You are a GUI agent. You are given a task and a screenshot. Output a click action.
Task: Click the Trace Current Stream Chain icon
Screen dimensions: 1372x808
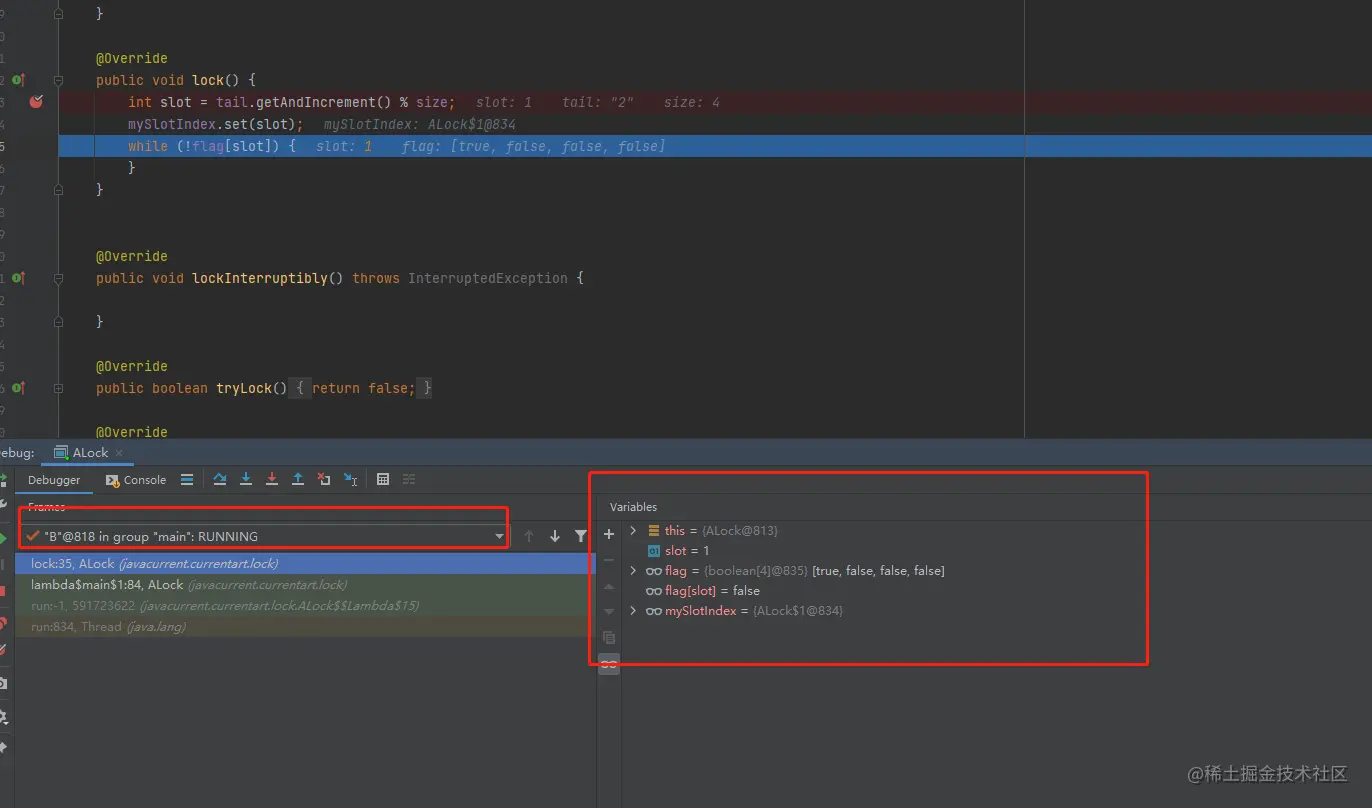(x=409, y=480)
